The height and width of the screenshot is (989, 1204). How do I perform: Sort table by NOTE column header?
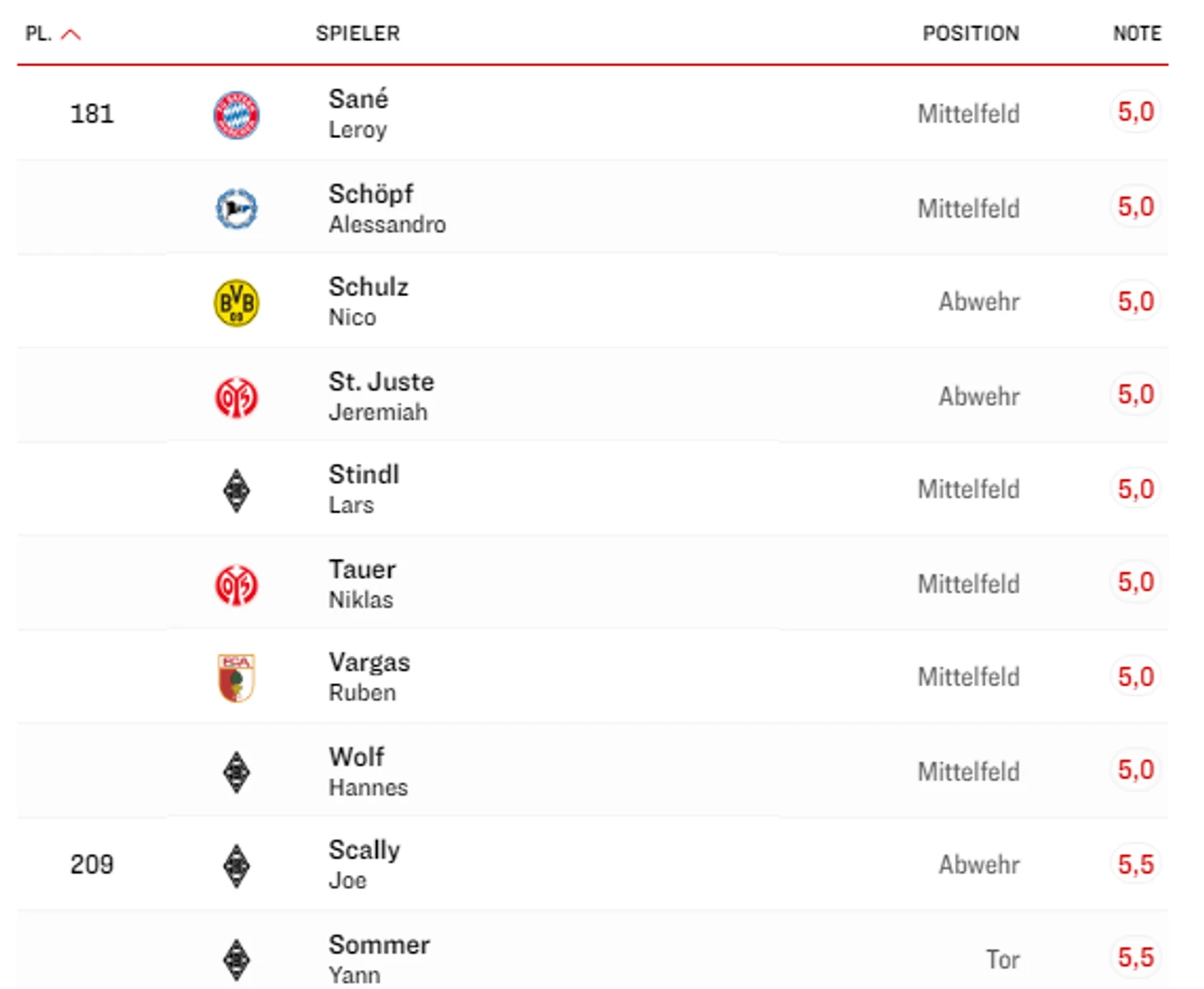tap(1137, 33)
